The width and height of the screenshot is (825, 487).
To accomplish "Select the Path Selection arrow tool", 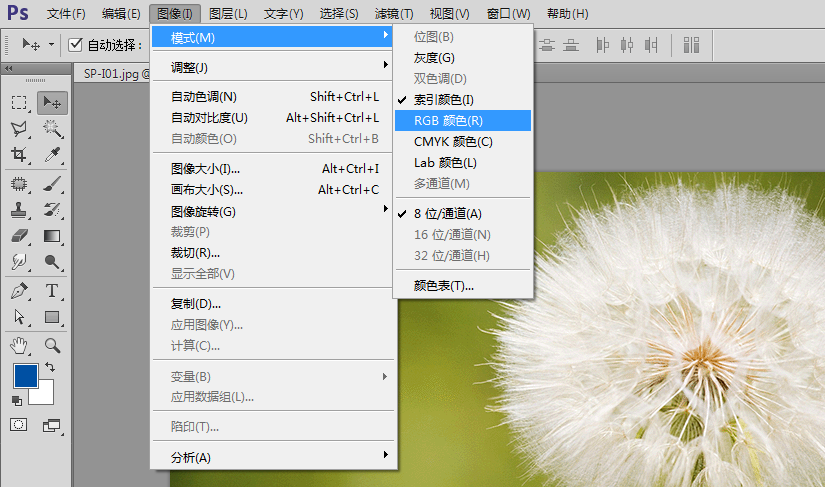I will [x=19, y=317].
